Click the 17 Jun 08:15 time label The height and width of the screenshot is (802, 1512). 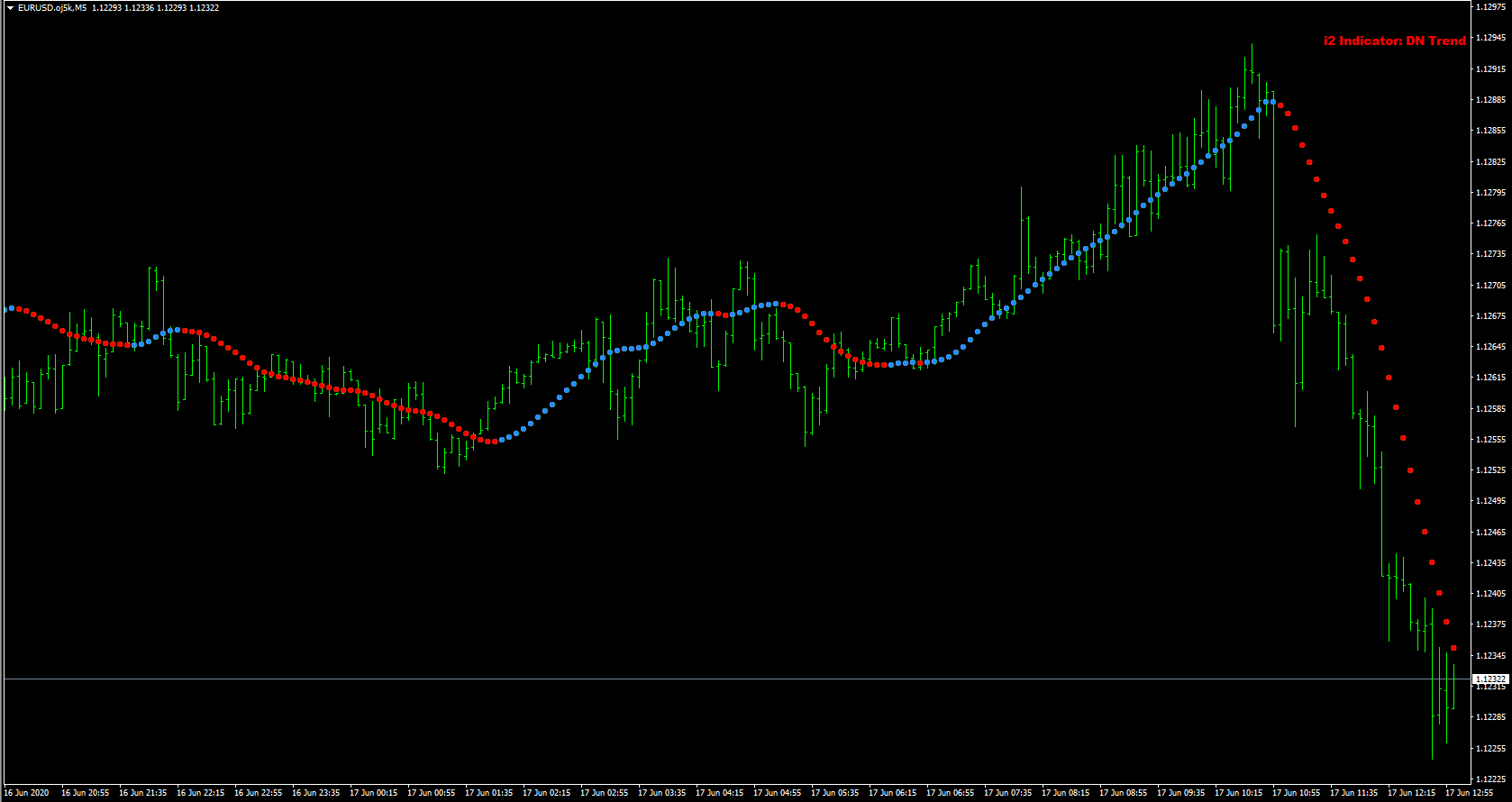pos(1065,793)
